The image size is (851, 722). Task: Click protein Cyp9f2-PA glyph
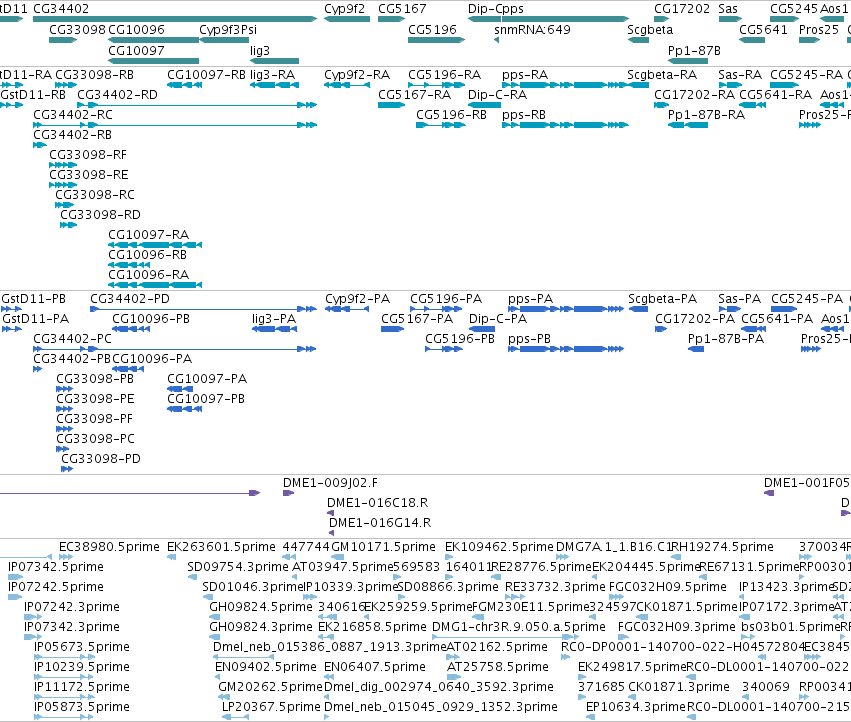(x=347, y=309)
